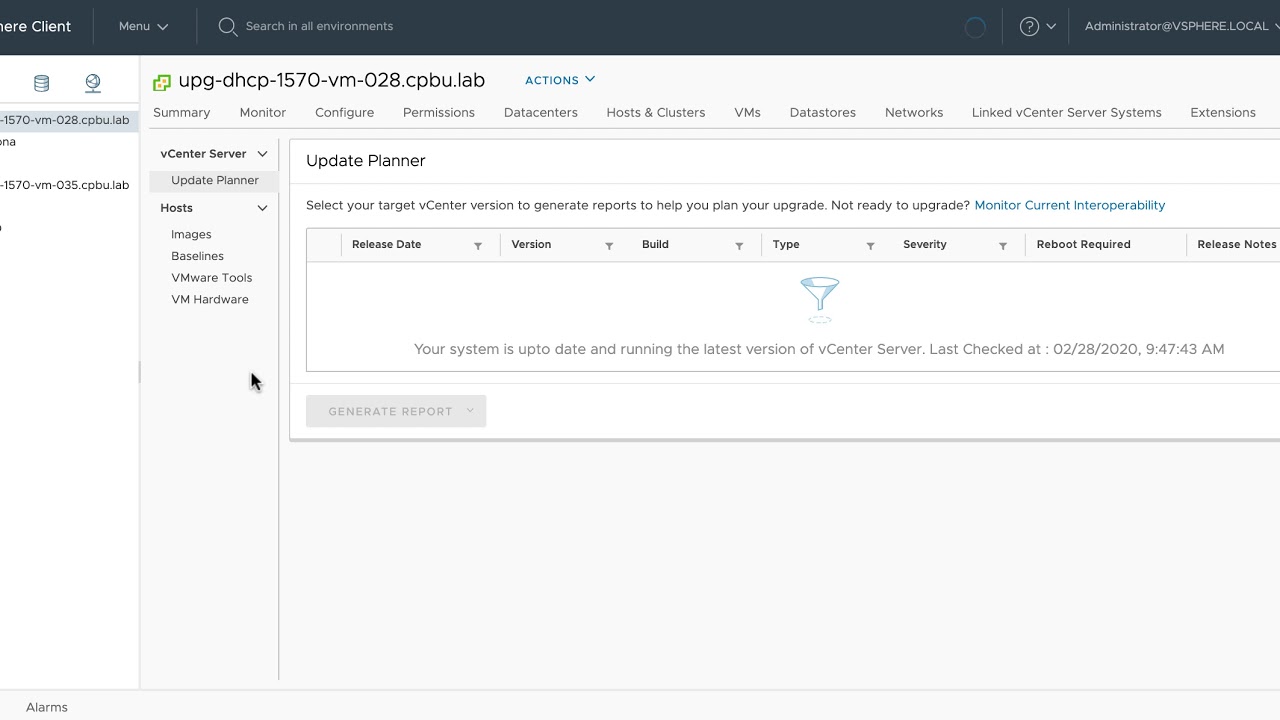Click the Release Notes column header
Image resolution: width=1280 pixels, height=720 pixels.
click(1237, 244)
